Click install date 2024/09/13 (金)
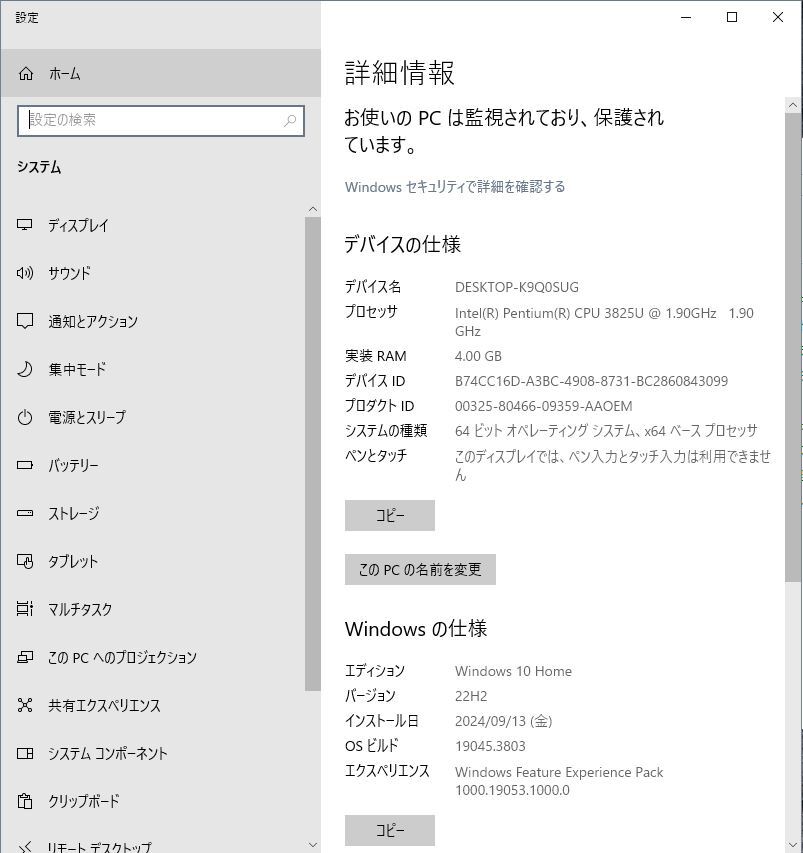Screen dimensions: 803x853 (x=503, y=721)
